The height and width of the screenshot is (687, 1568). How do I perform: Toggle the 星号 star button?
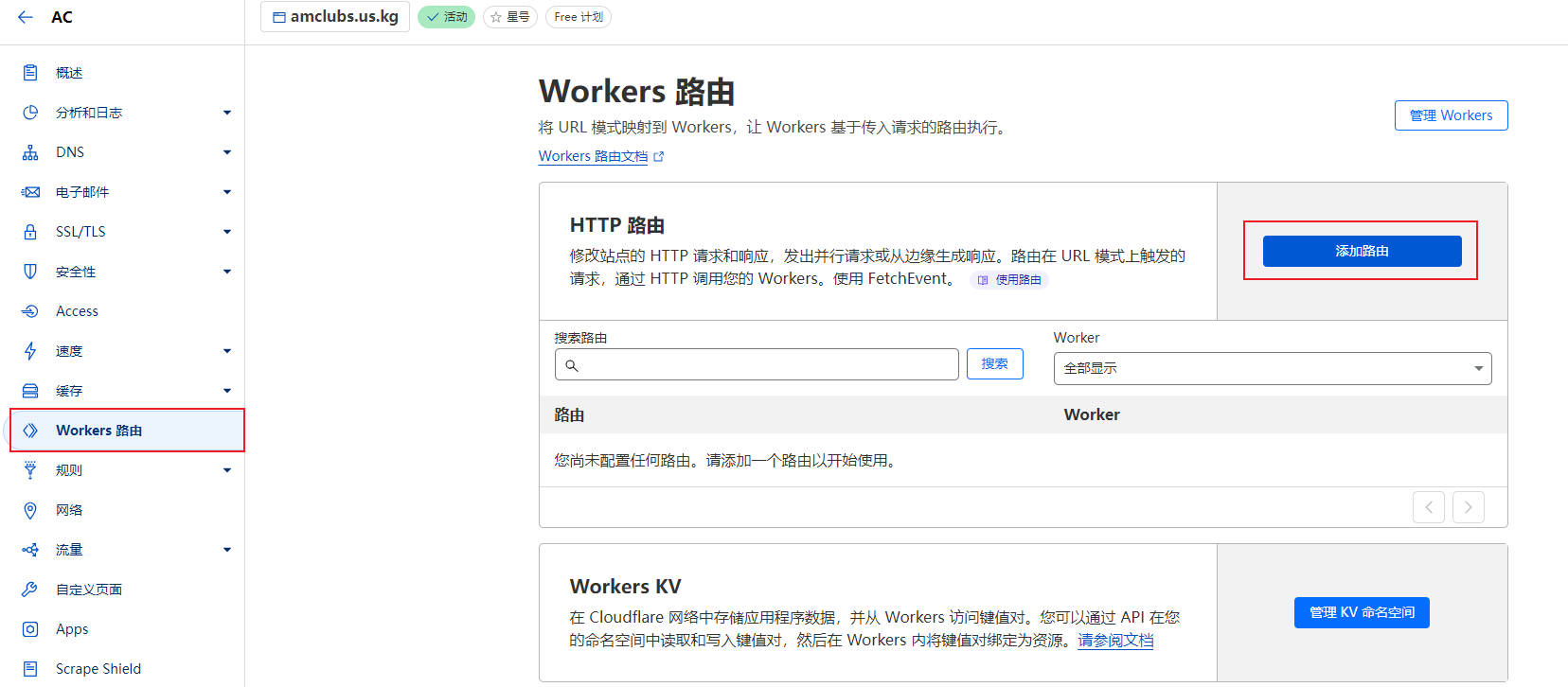point(509,17)
